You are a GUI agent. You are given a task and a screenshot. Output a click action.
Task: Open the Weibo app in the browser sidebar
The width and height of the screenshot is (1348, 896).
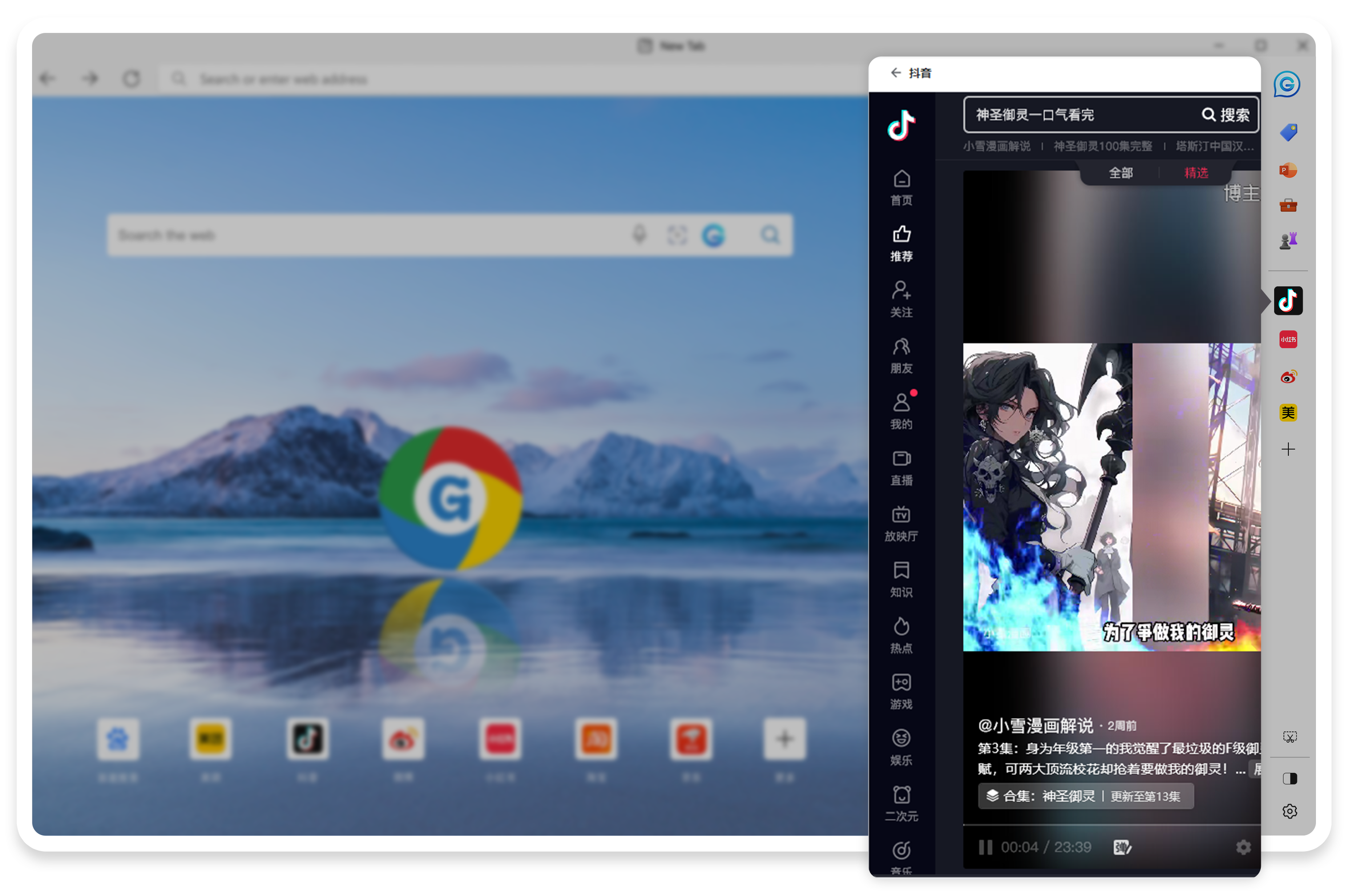(1288, 377)
